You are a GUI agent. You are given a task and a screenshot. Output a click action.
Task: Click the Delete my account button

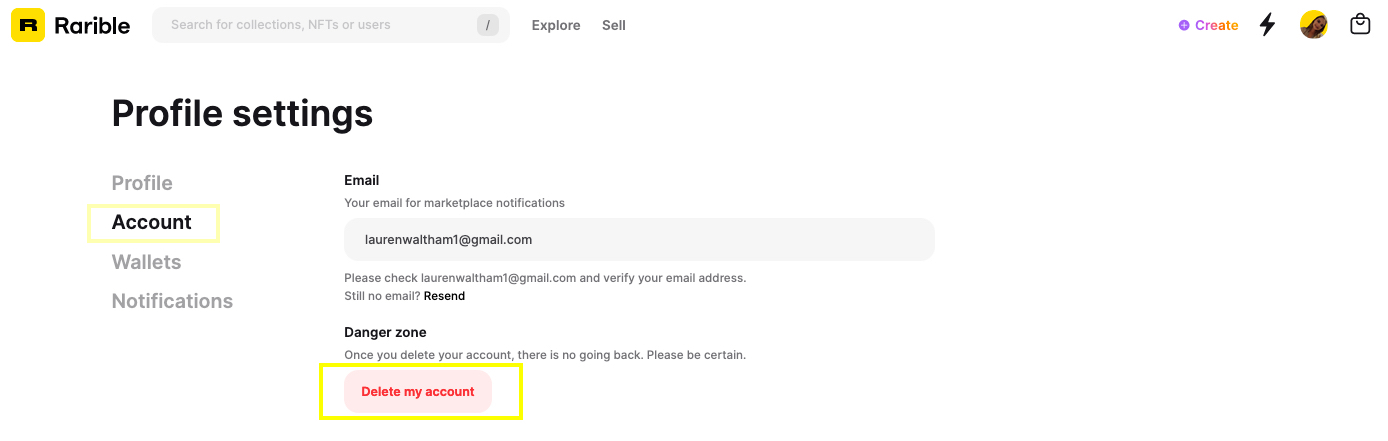tap(418, 391)
